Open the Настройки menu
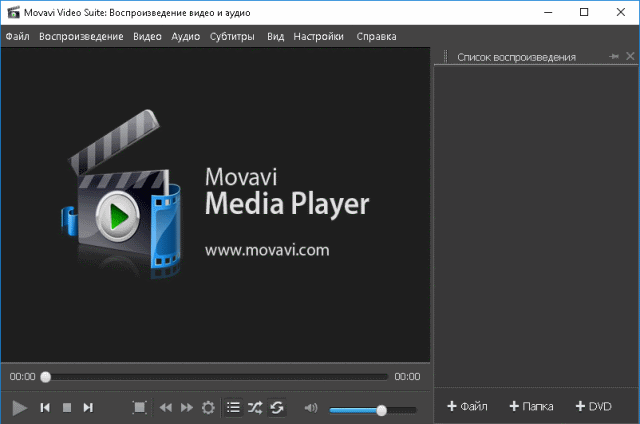Viewport: 640px width, 424px height. [319, 36]
